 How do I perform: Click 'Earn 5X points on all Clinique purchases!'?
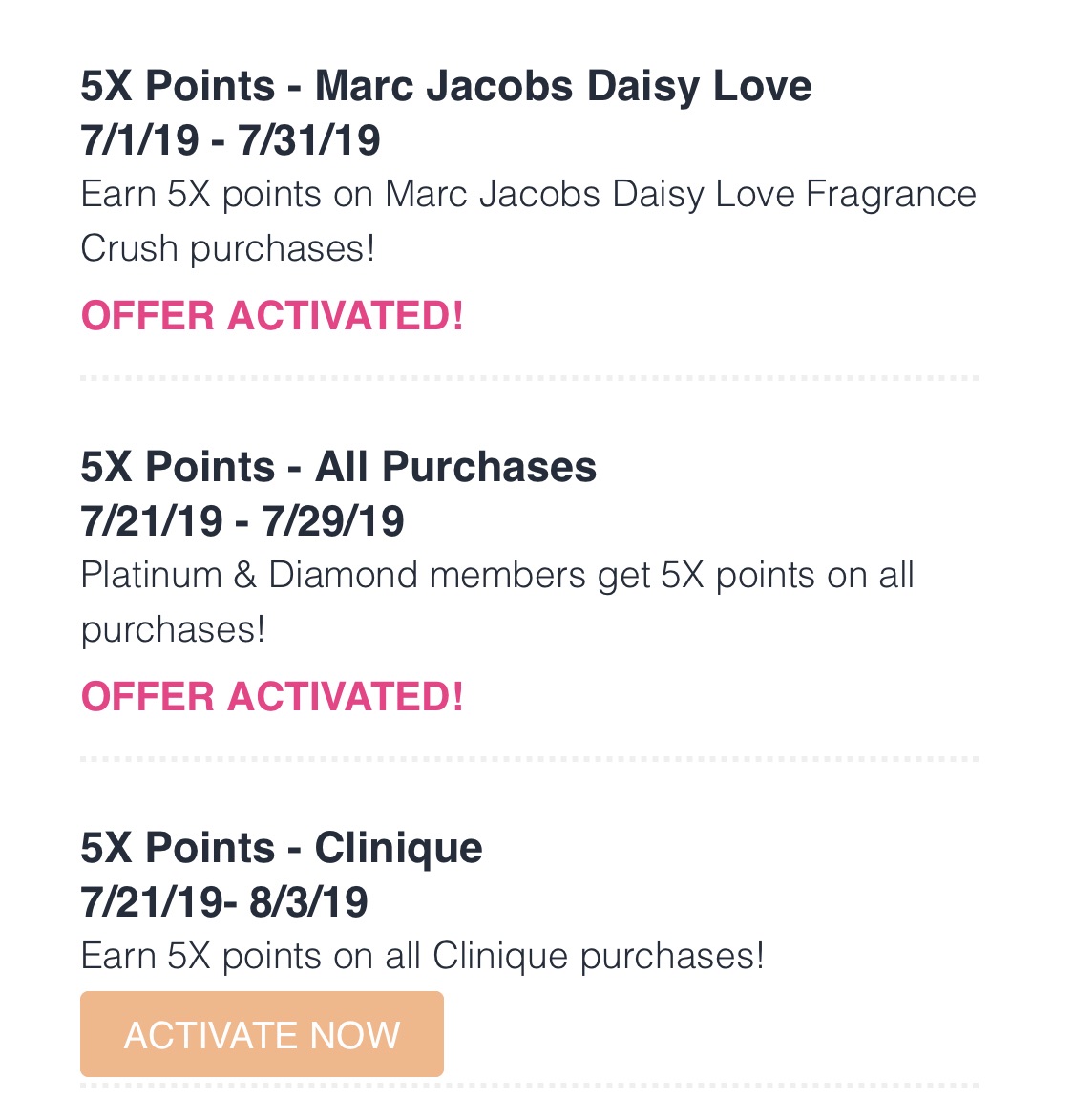pos(422,956)
